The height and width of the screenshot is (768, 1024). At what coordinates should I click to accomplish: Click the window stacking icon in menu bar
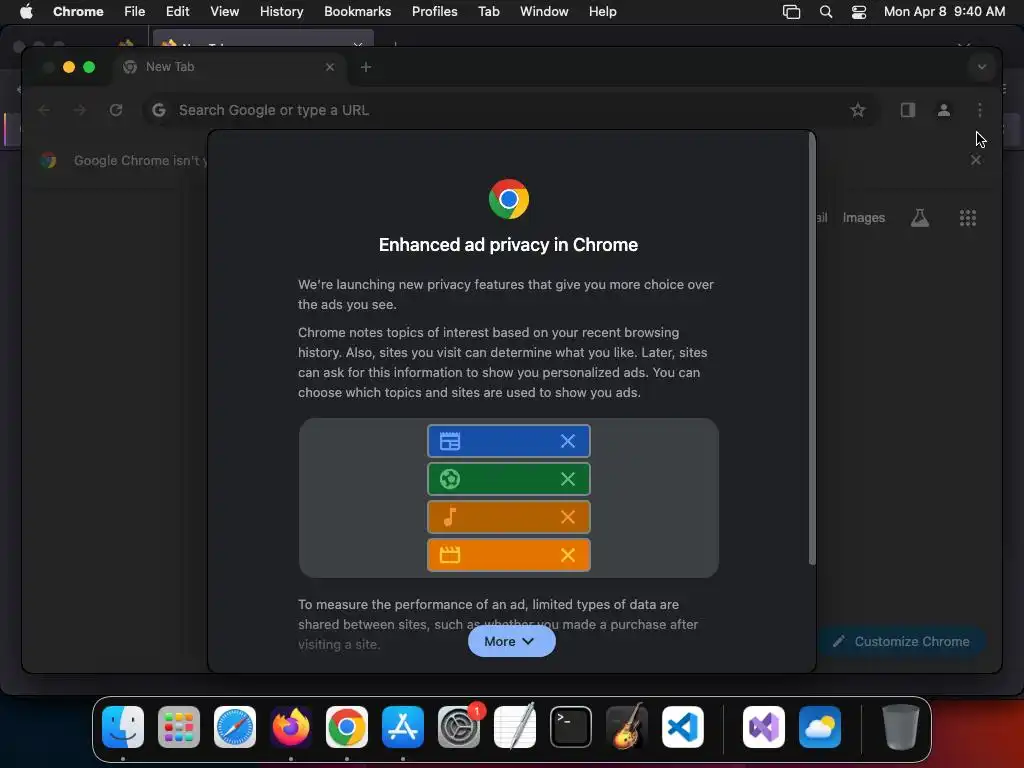(x=791, y=11)
